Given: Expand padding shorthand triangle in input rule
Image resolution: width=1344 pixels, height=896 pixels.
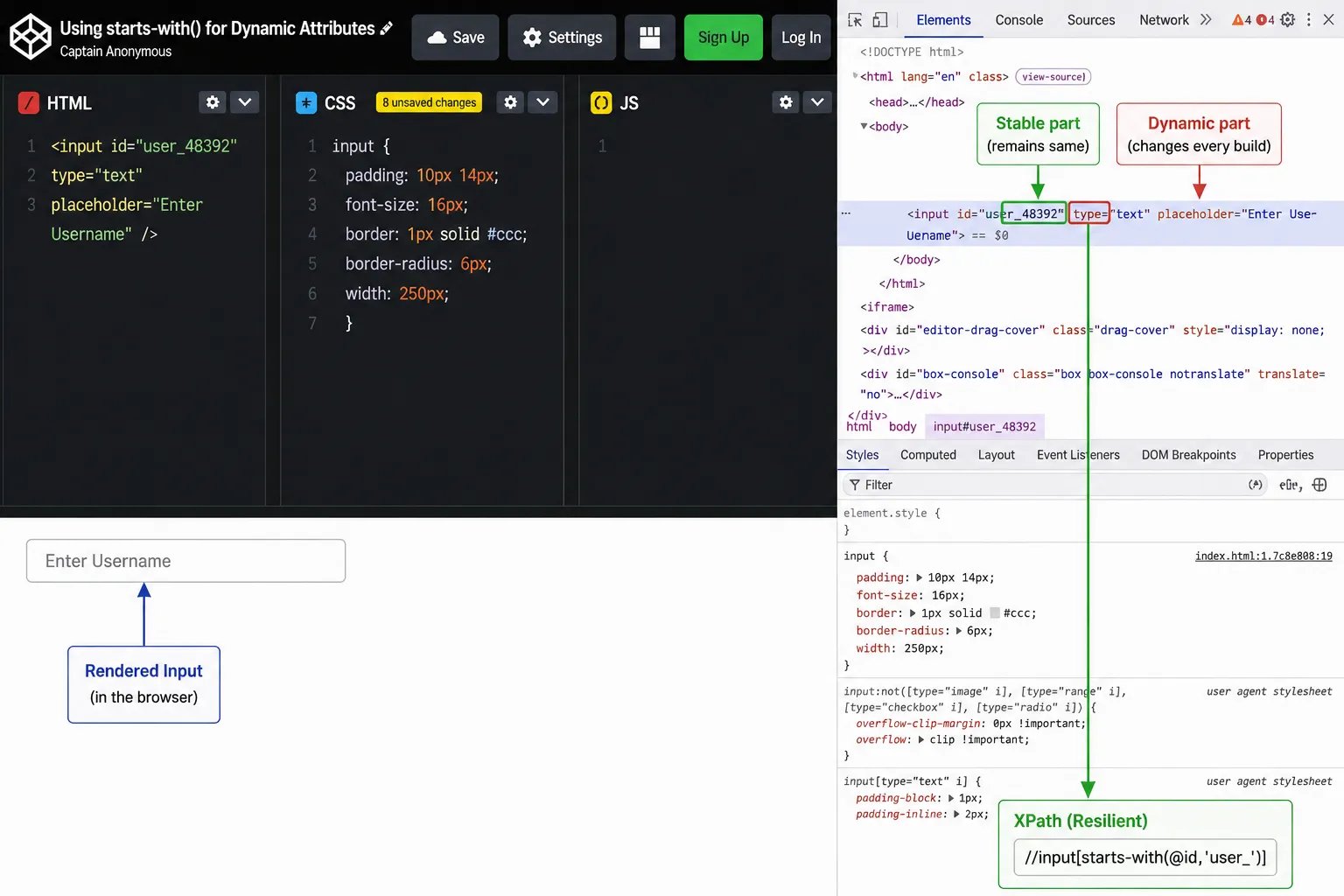Looking at the screenshot, I should pos(919,577).
